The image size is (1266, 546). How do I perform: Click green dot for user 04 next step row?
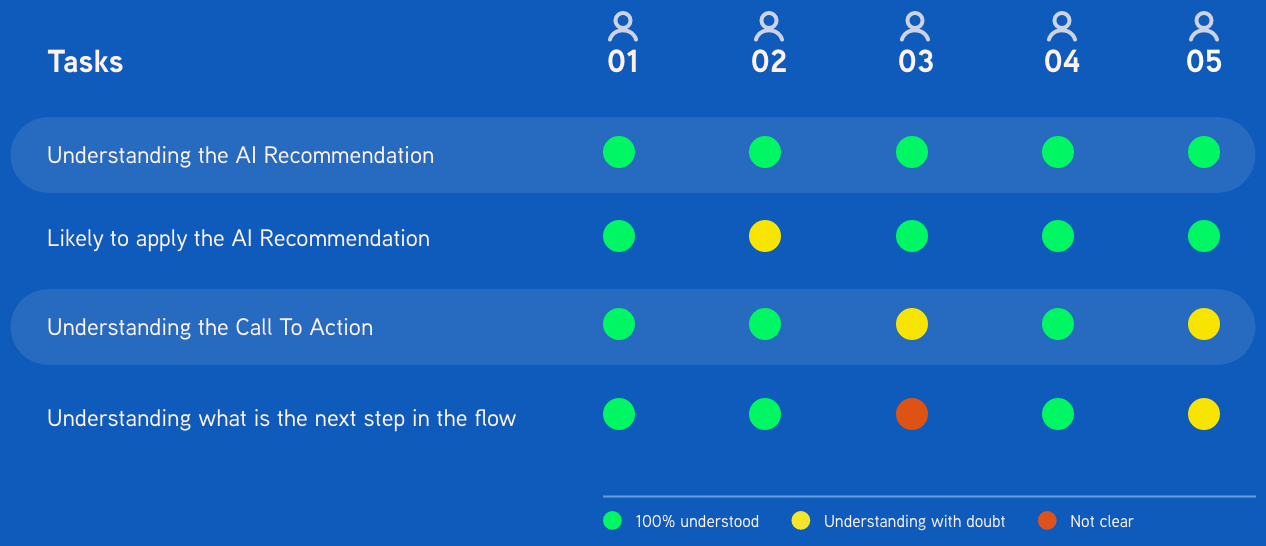click(x=1058, y=414)
